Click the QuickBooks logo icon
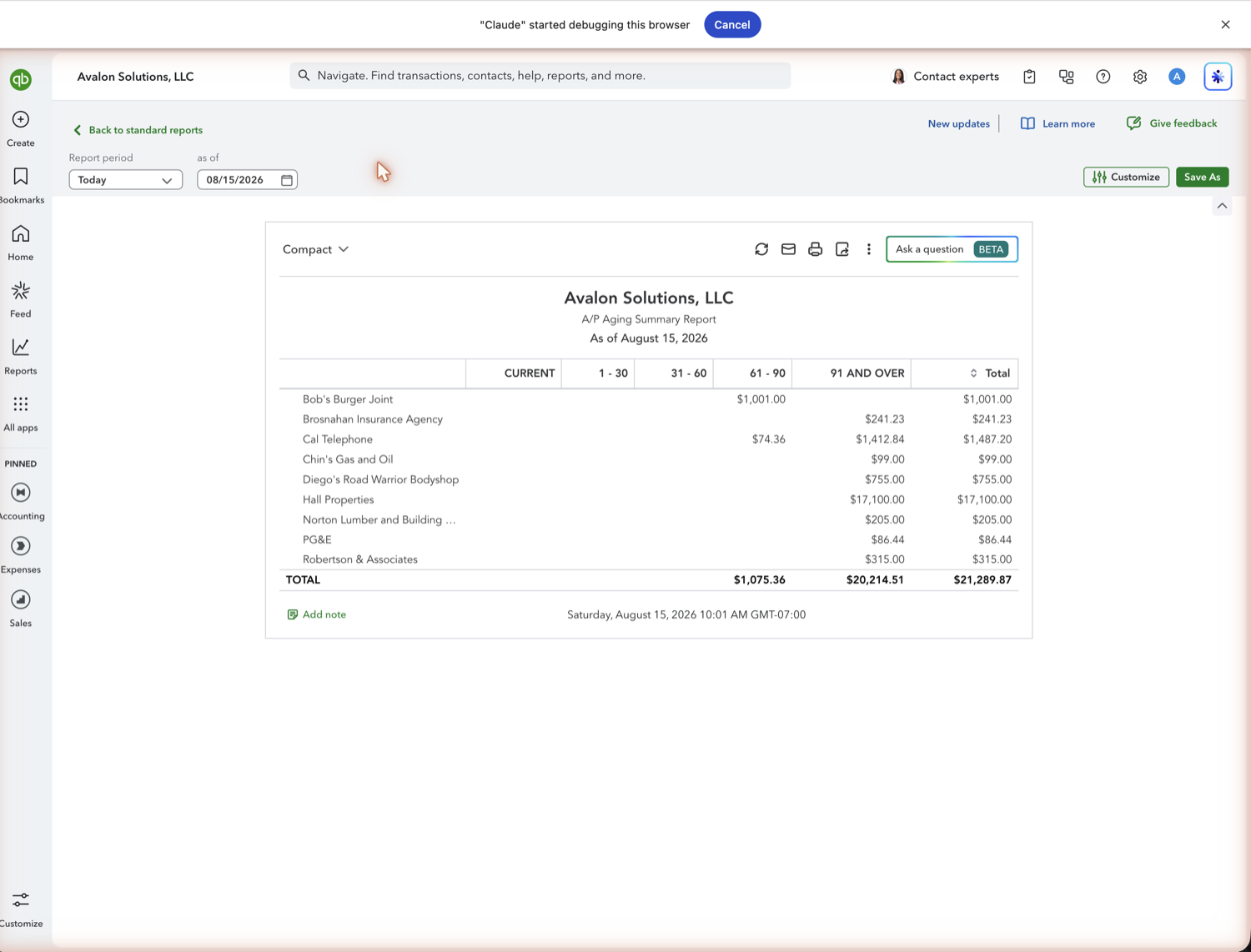Screen dimensions: 1251x952 pyautogui.click(x=21, y=79)
